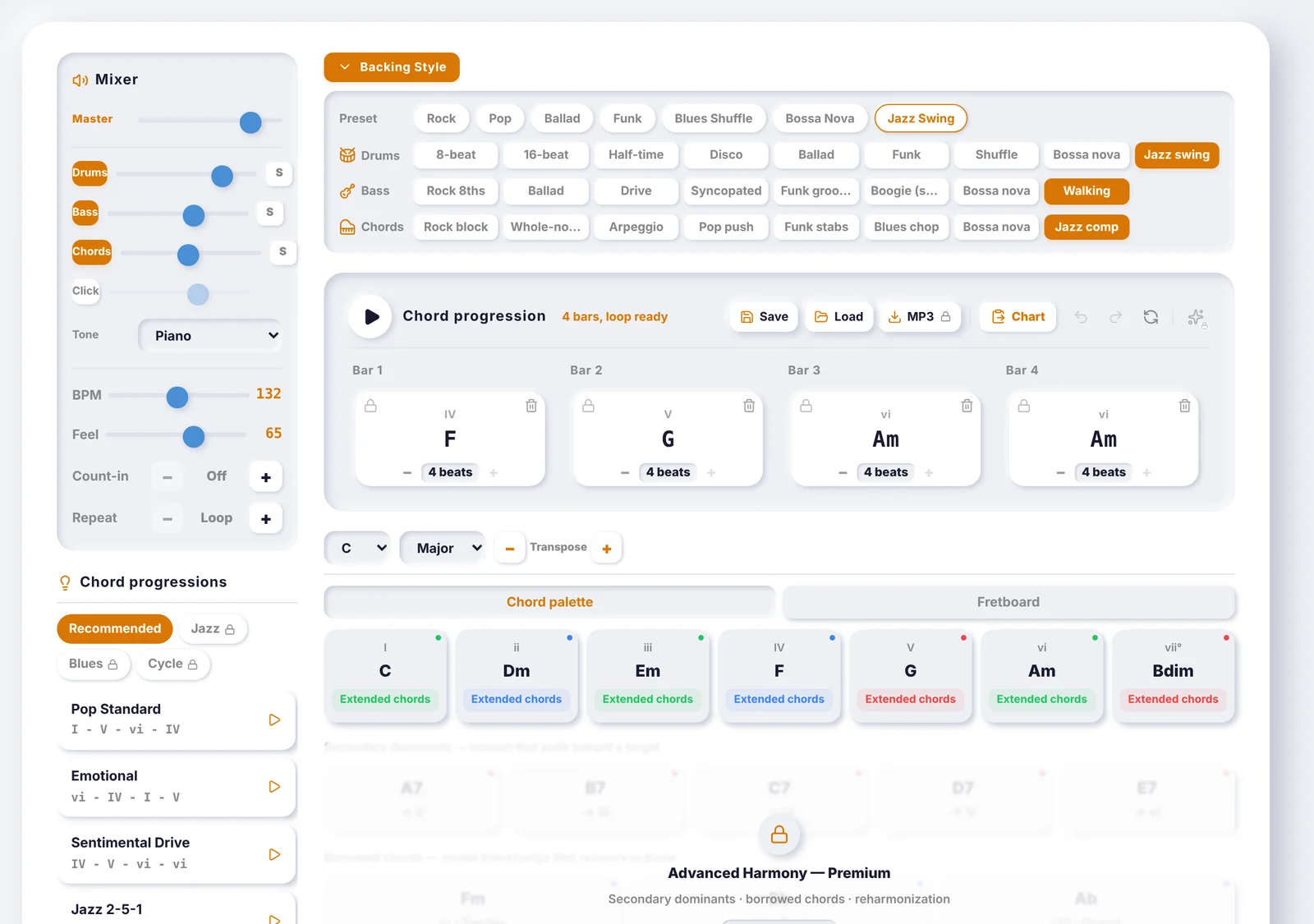1314x924 pixels.
Task: Open the Chart export
Action: click(1018, 317)
